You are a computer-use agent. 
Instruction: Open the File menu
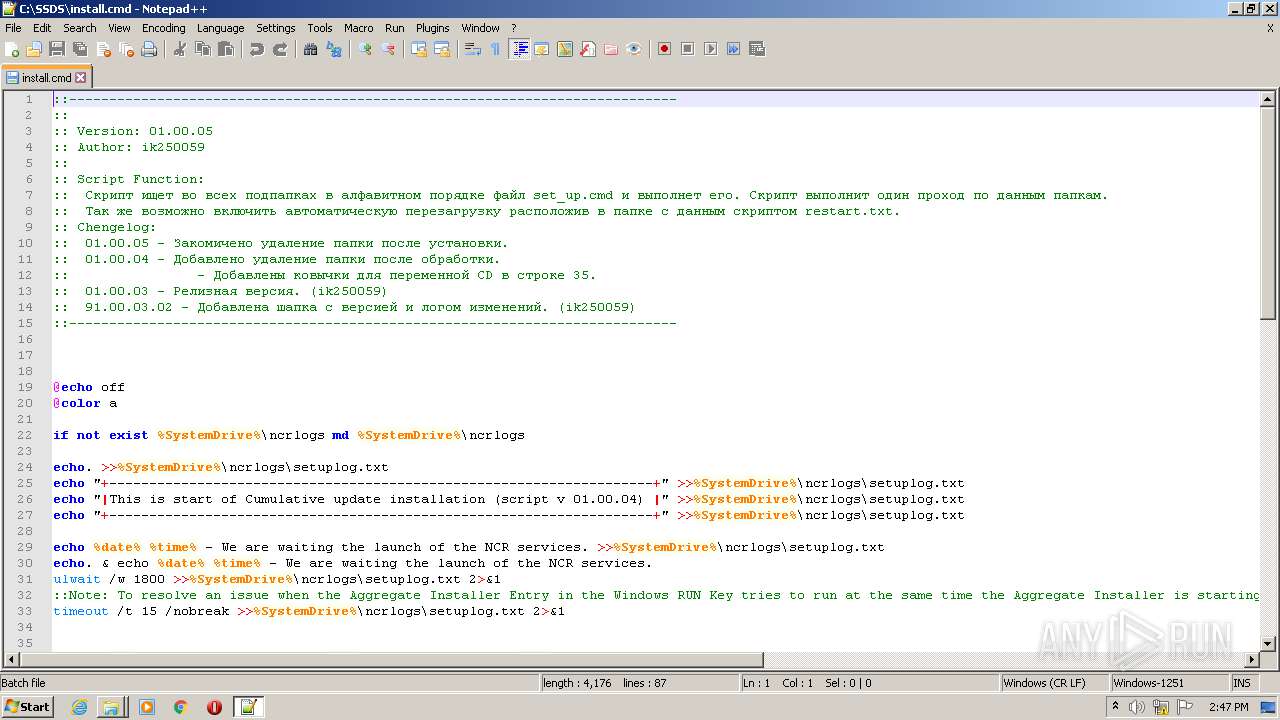13,28
